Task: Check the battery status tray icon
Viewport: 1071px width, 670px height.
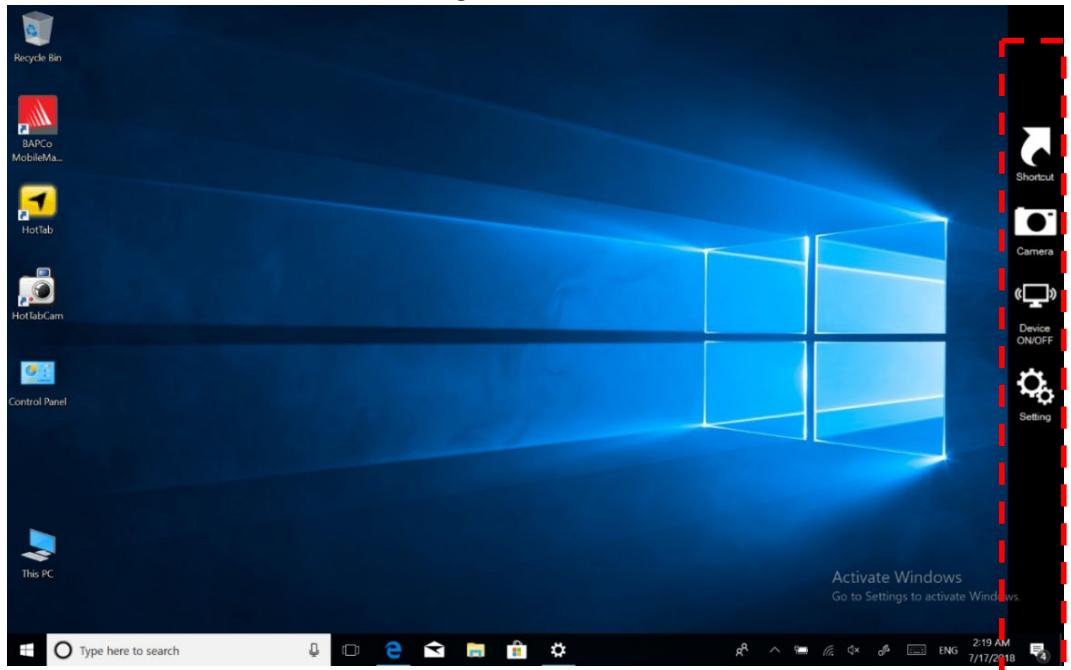Action: pos(801,650)
